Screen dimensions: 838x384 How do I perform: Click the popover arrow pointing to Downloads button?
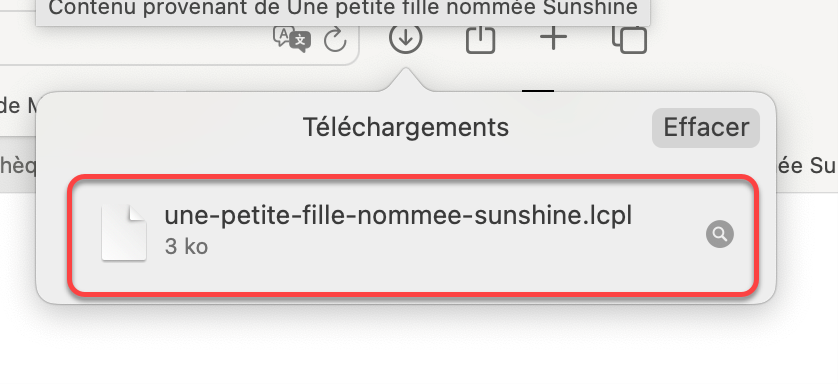point(406,80)
